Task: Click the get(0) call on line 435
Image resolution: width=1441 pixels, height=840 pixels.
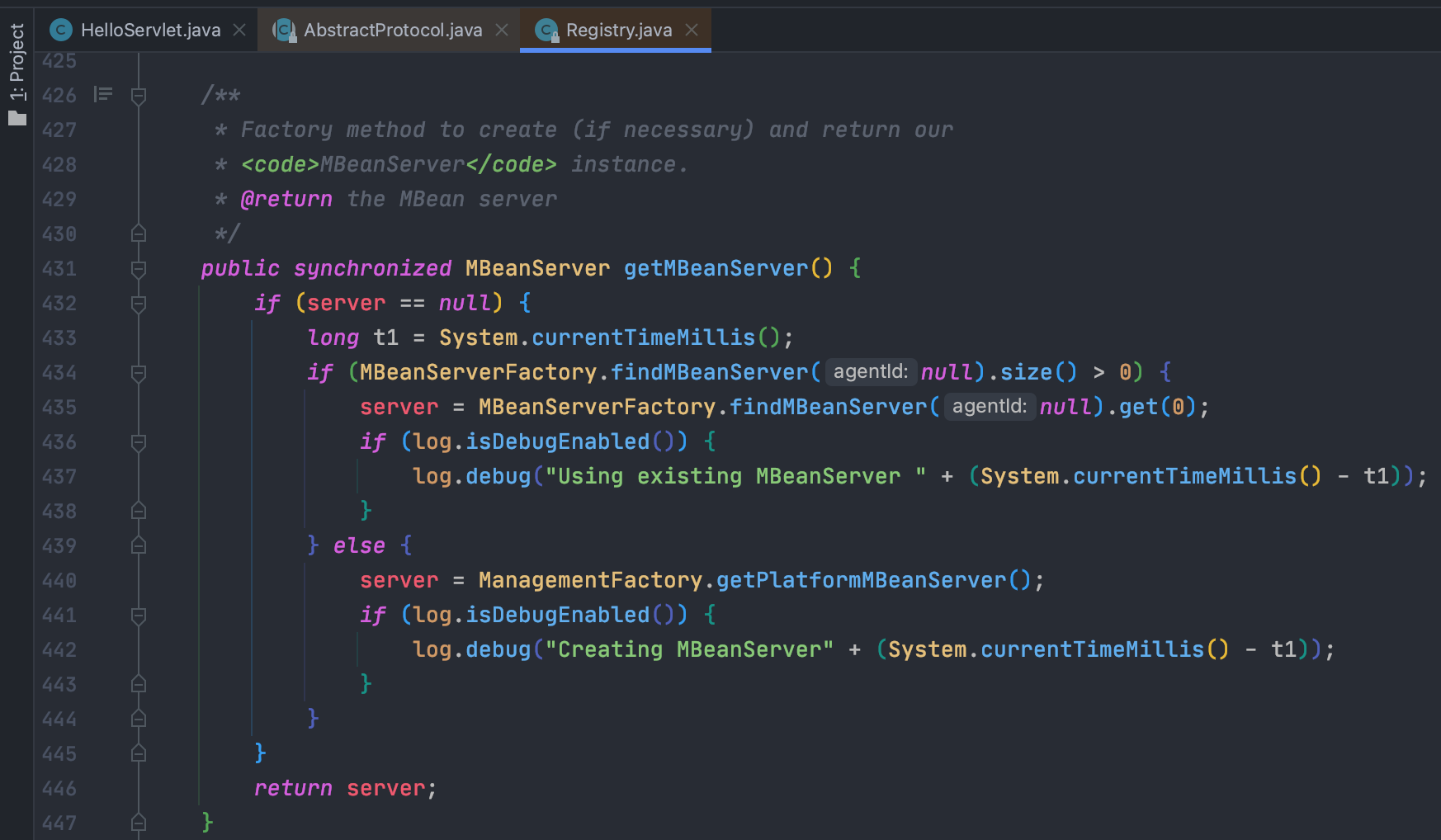Action: click(1158, 408)
